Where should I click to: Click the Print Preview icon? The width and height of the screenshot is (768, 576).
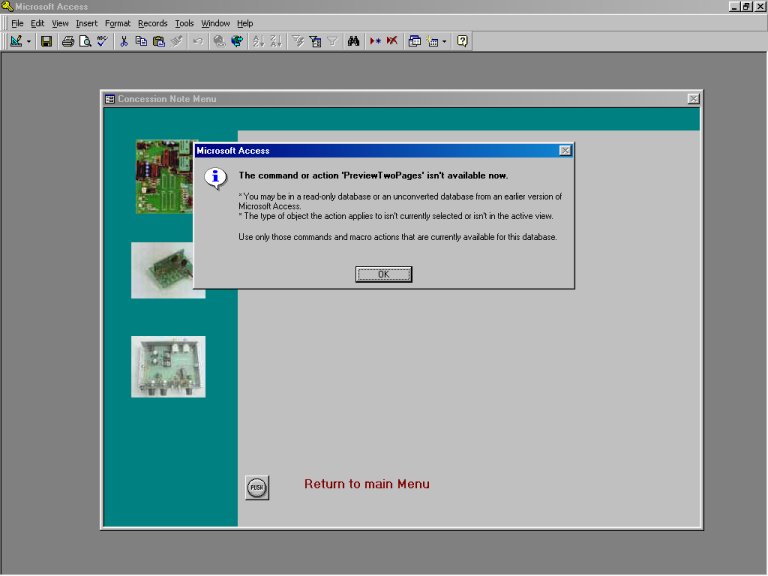click(x=85, y=41)
